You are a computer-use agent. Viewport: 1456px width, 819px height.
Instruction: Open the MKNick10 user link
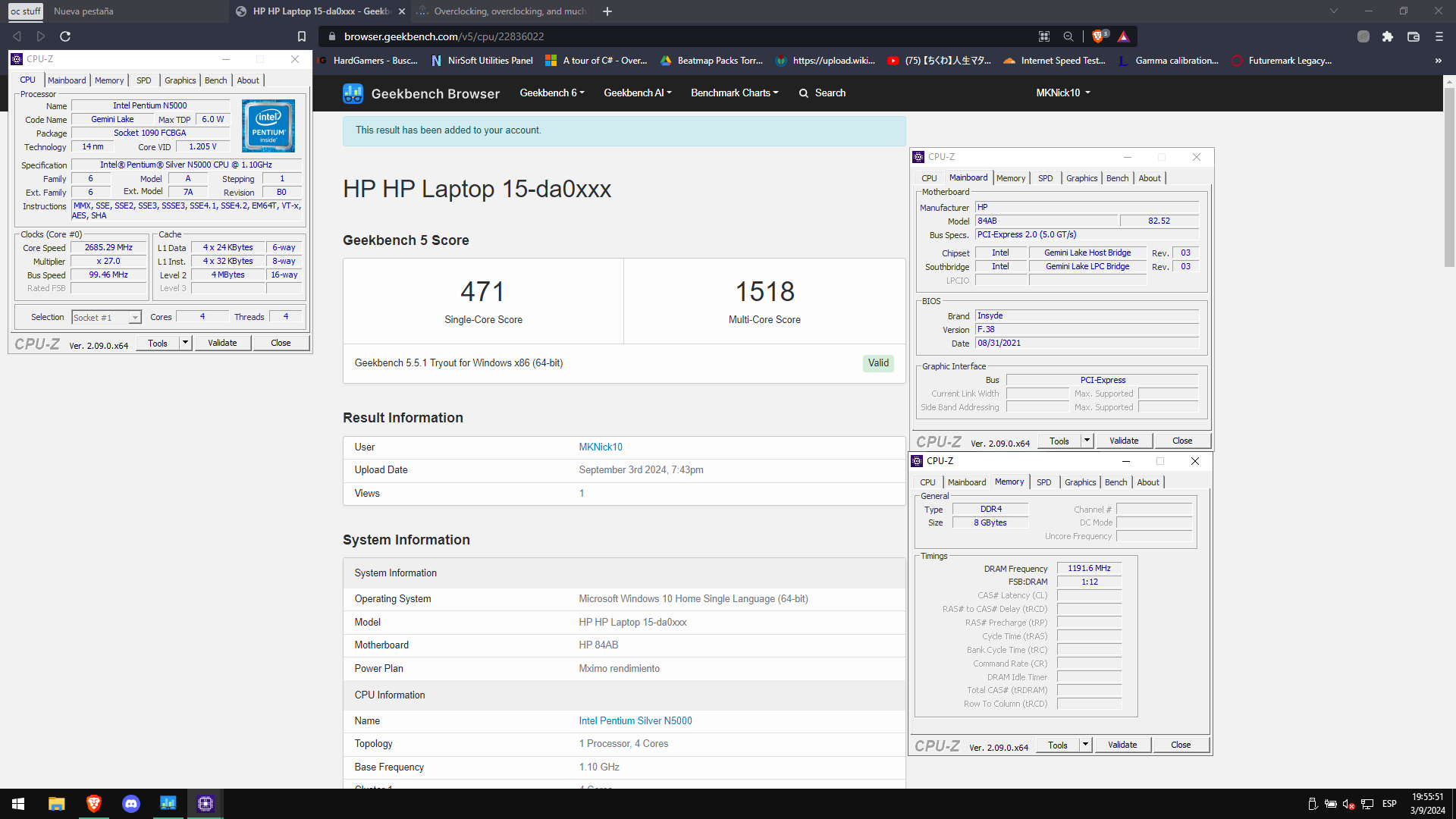click(601, 447)
